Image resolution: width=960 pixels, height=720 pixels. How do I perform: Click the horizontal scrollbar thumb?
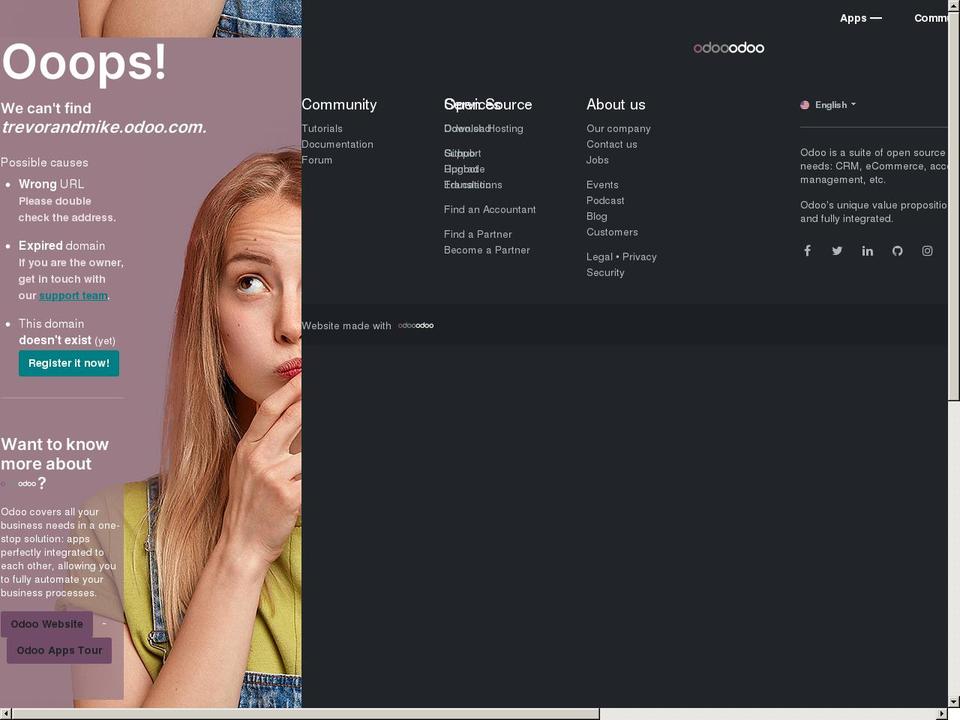click(x=306, y=714)
